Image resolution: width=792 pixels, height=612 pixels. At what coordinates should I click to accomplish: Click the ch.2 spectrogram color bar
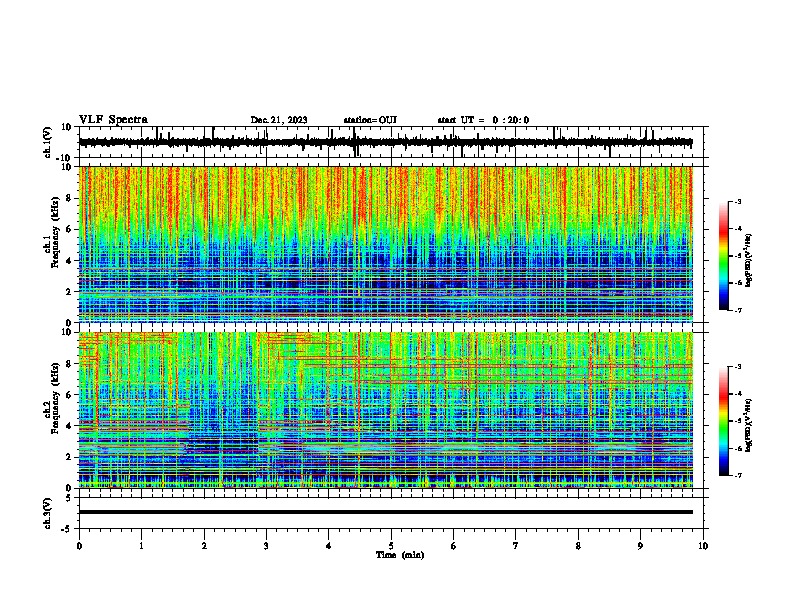(723, 421)
